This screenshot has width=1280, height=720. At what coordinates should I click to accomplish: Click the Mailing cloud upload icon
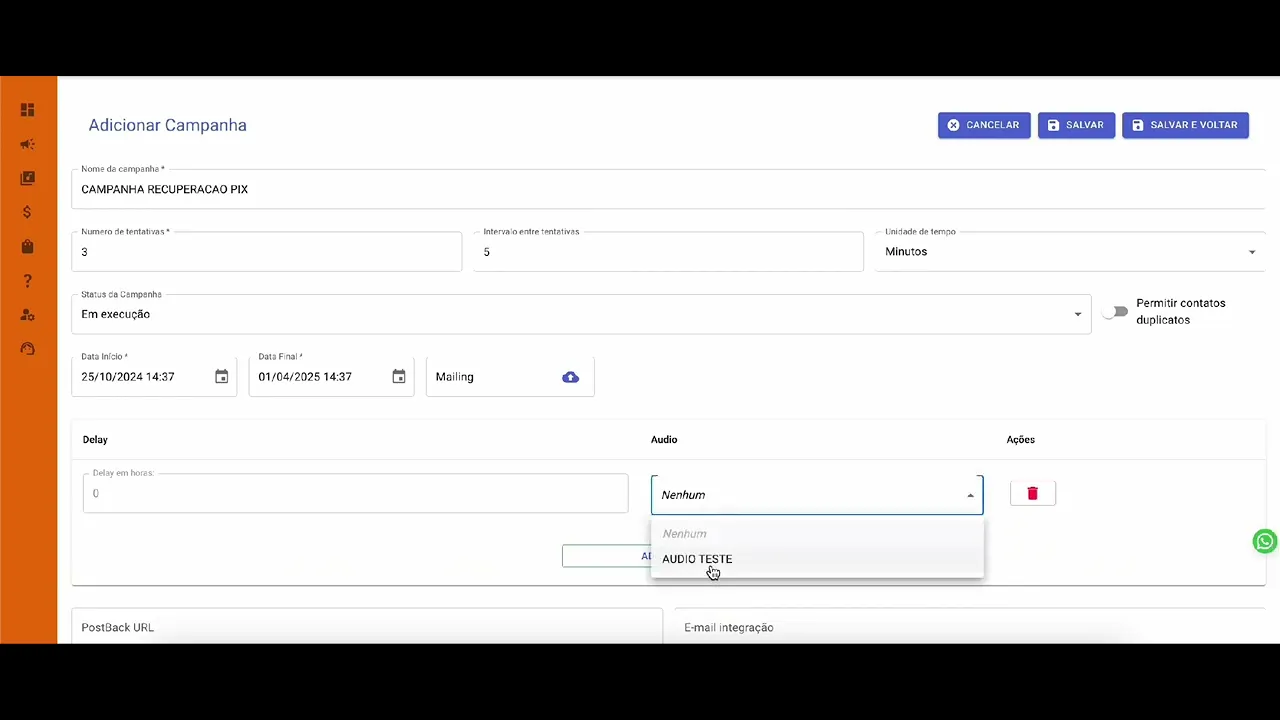(x=570, y=377)
